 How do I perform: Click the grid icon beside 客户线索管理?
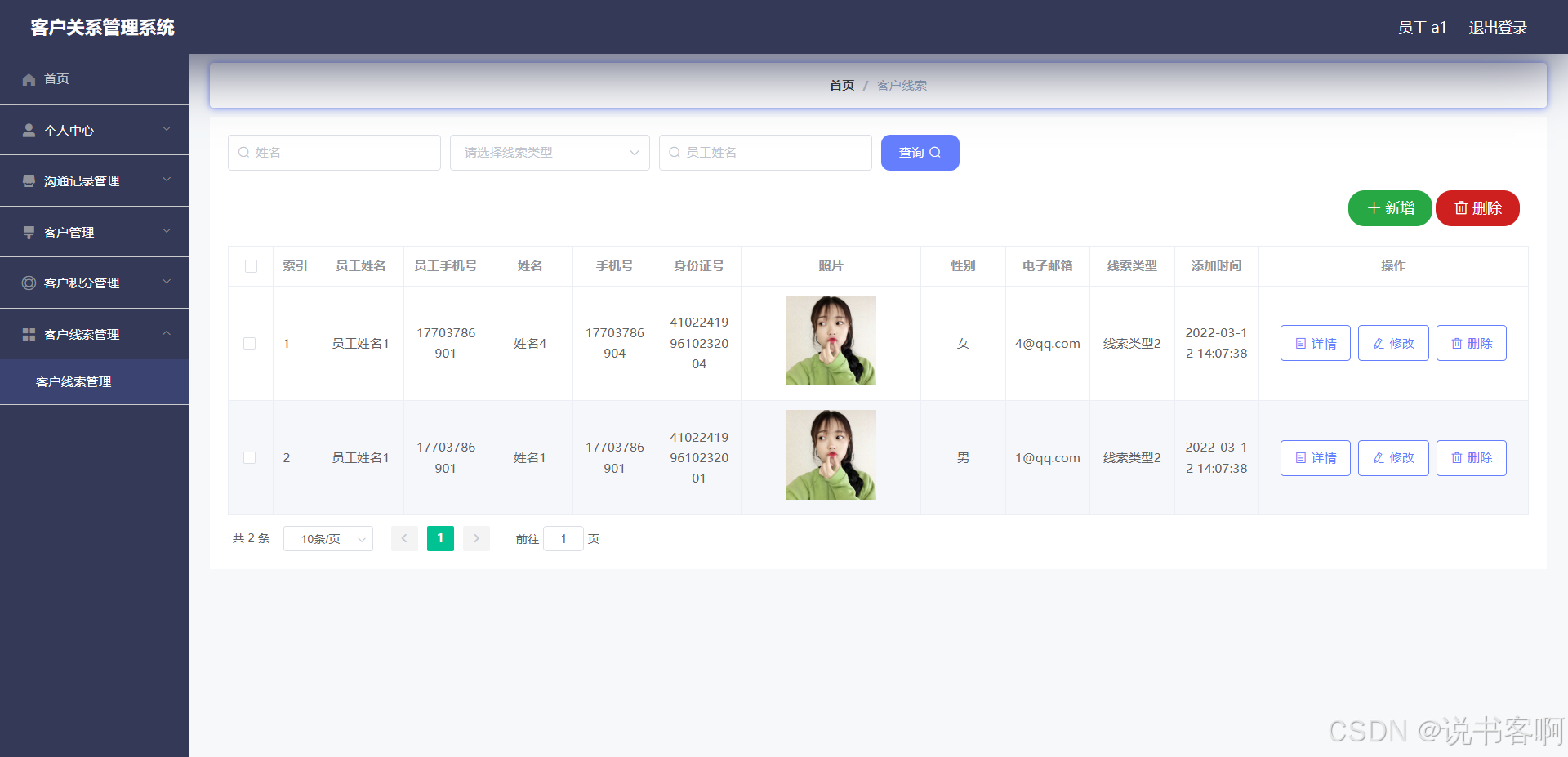tap(29, 334)
